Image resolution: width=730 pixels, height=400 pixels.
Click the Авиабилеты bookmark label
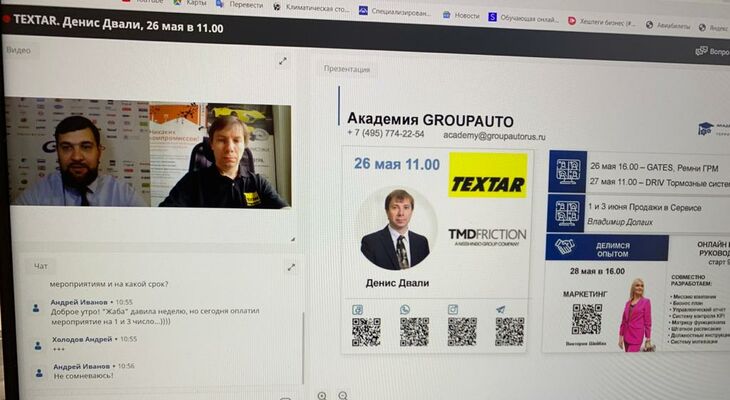674,26
